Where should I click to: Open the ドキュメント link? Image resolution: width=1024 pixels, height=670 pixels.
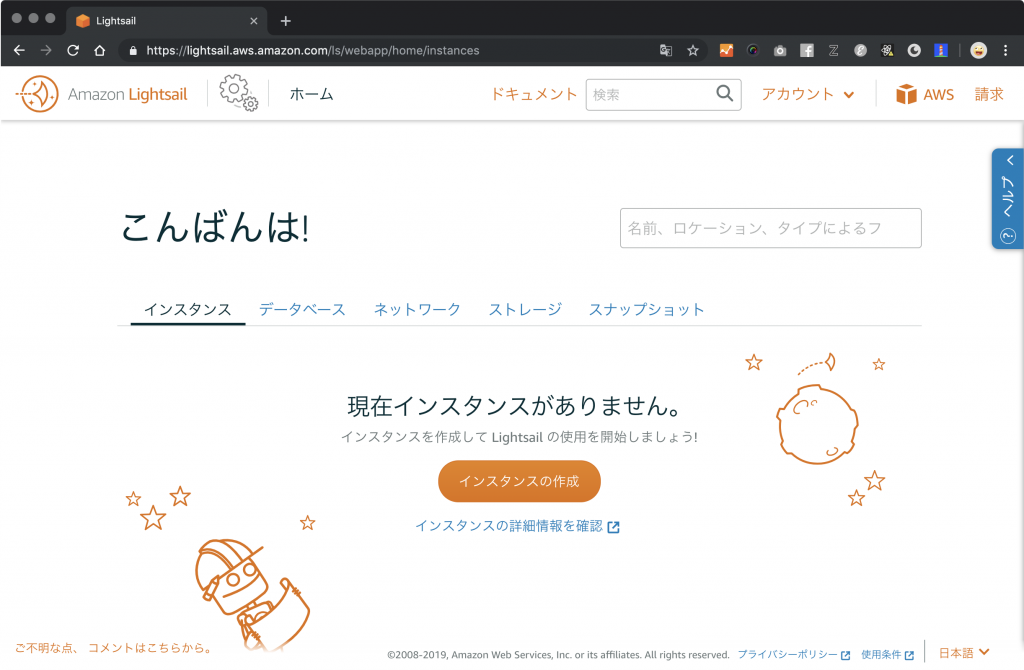point(534,94)
